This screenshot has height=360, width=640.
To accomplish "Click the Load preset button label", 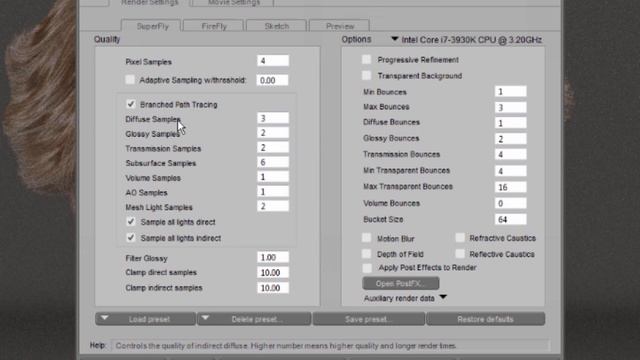I will click(x=149, y=320).
